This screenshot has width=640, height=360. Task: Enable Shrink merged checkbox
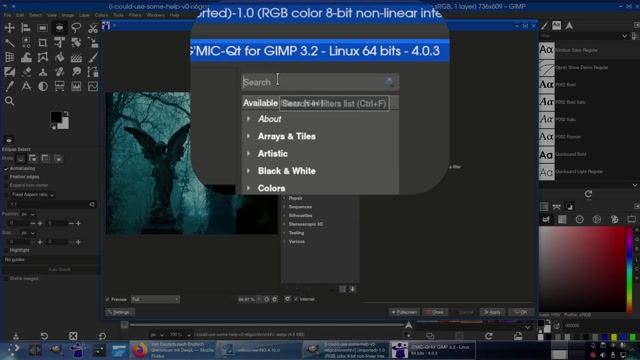pyautogui.click(x=6, y=279)
